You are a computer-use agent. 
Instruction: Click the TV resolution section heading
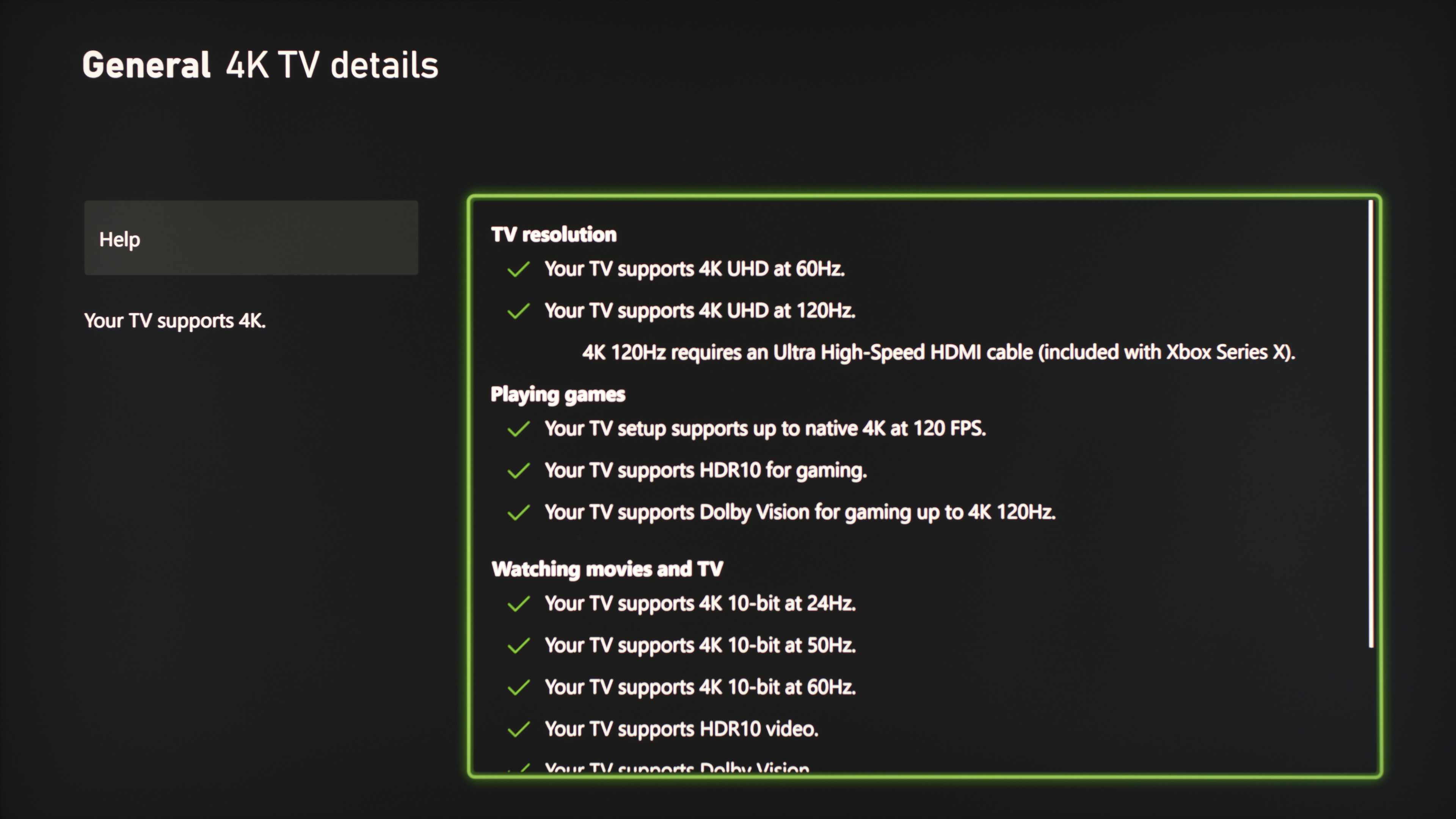pyautogui.click(x=553, y=235)
